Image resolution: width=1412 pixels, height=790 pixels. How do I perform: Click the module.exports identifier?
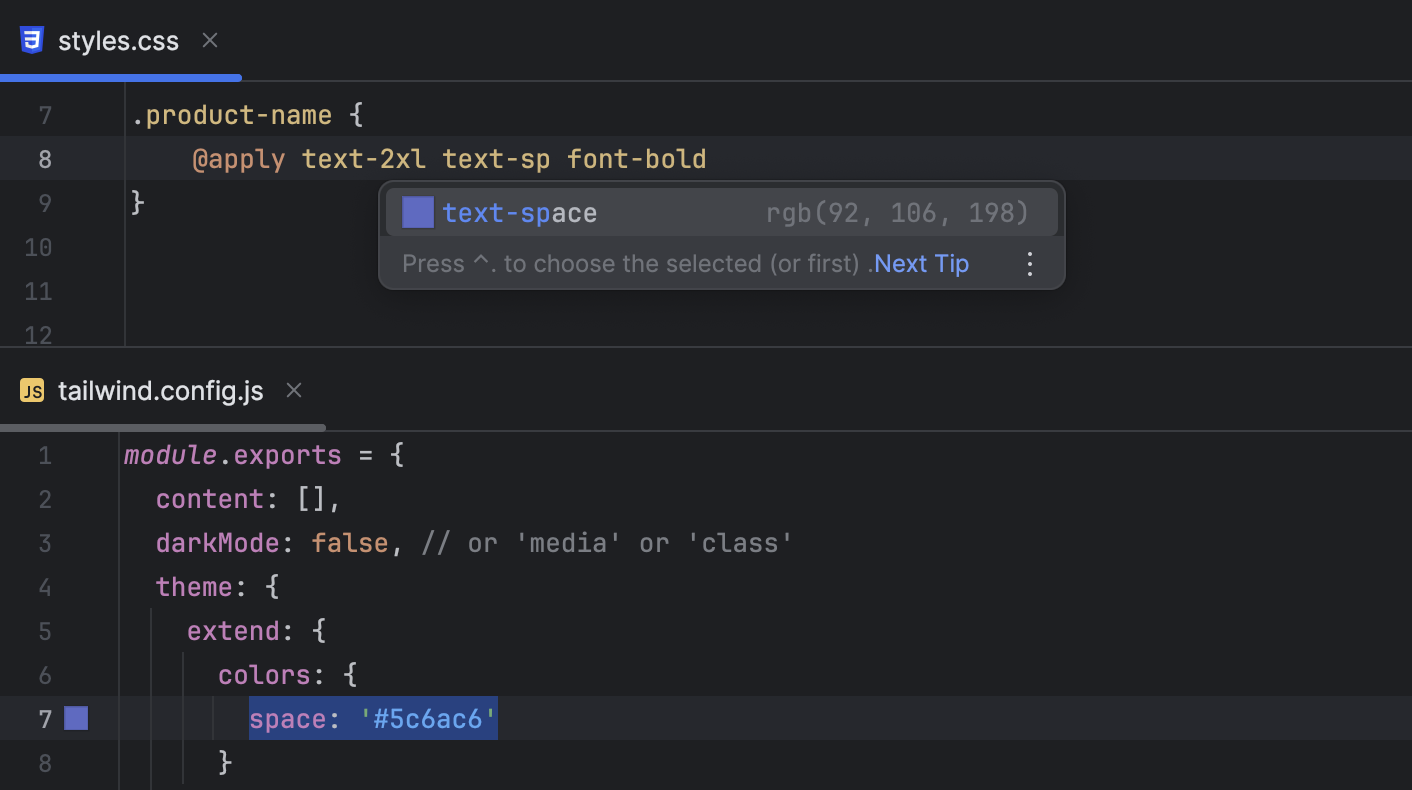[232, 454]
